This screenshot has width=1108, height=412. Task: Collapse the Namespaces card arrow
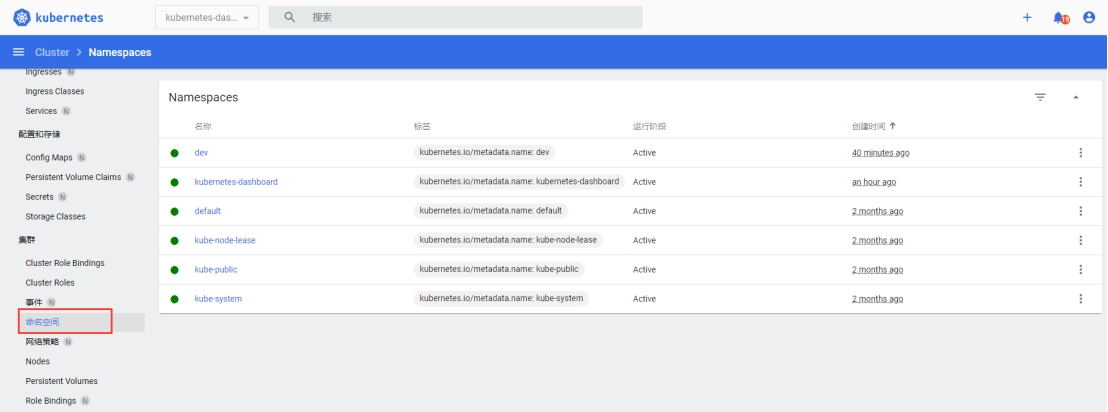tap(1076, 98)
